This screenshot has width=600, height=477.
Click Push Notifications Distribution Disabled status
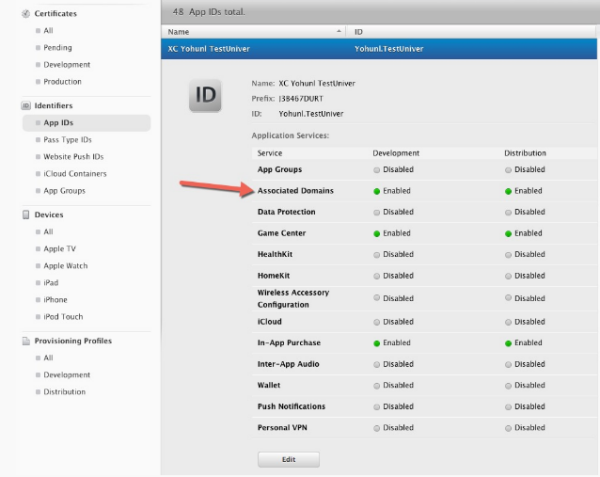[525, 407]
